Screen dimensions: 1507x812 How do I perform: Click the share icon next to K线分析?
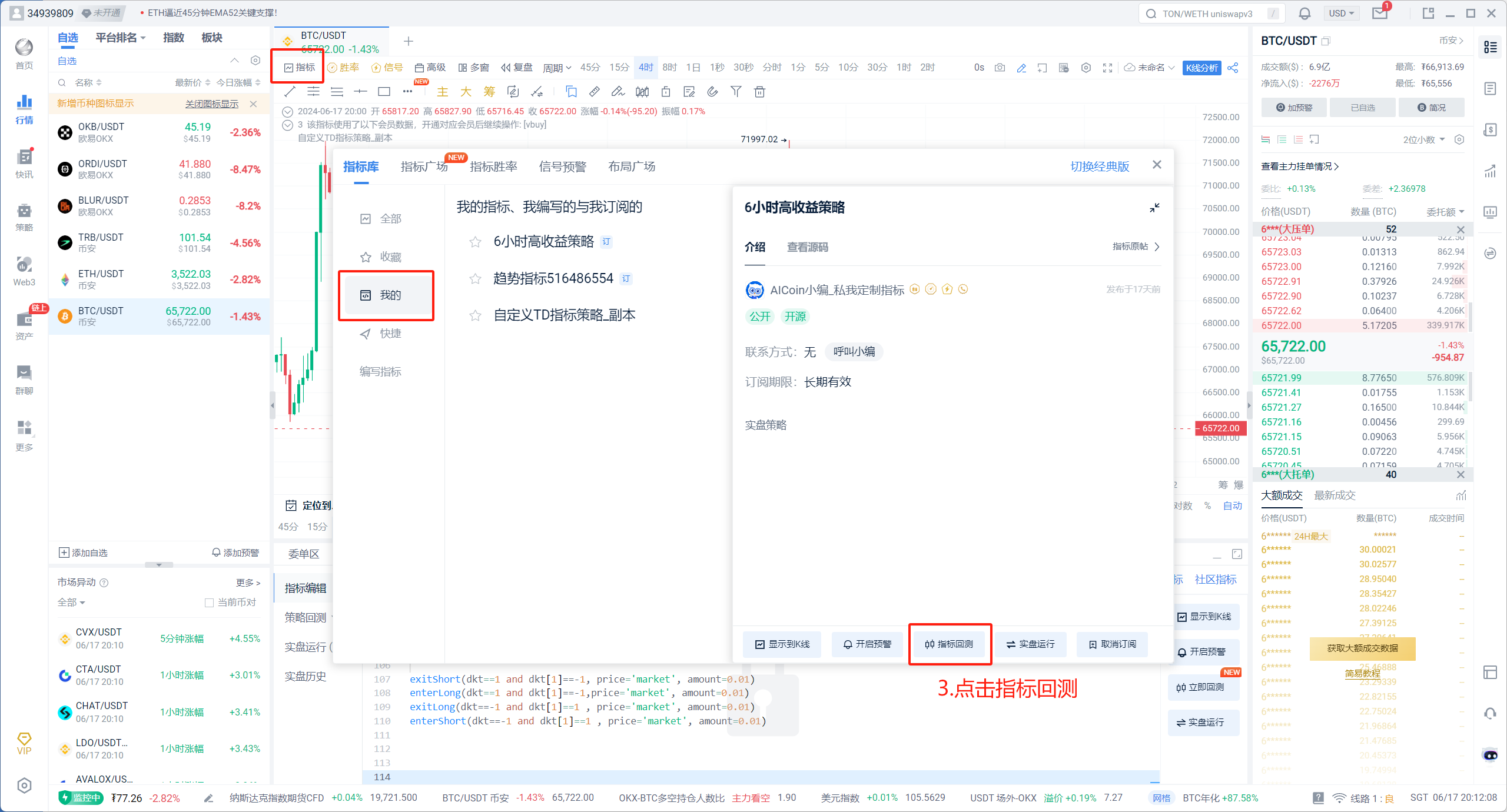(x=1233, y=68)
